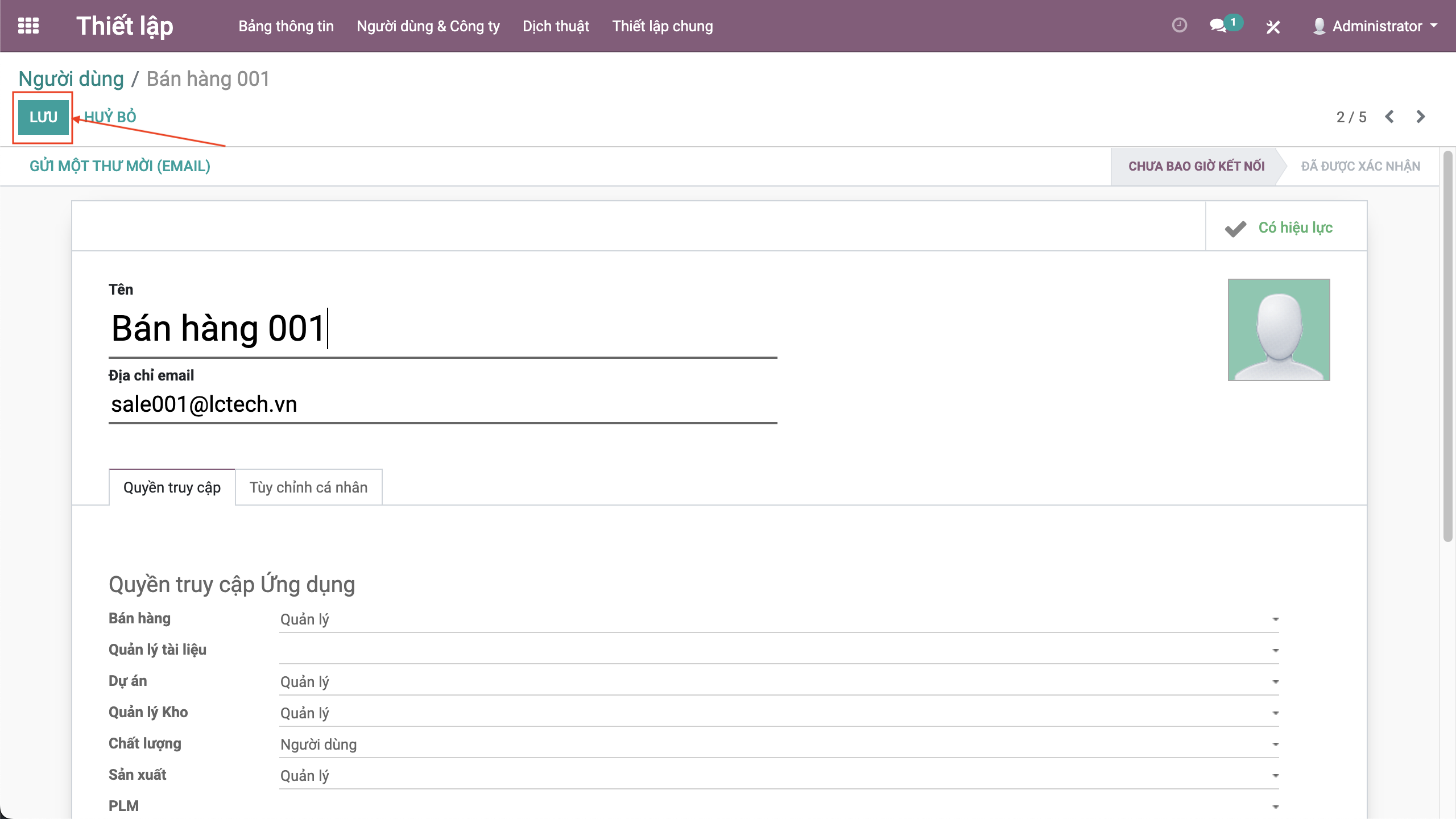Select CHƯA BAO GIỜ KẾT NỐI status
Screen dimensions: 1456x819
1196,166
